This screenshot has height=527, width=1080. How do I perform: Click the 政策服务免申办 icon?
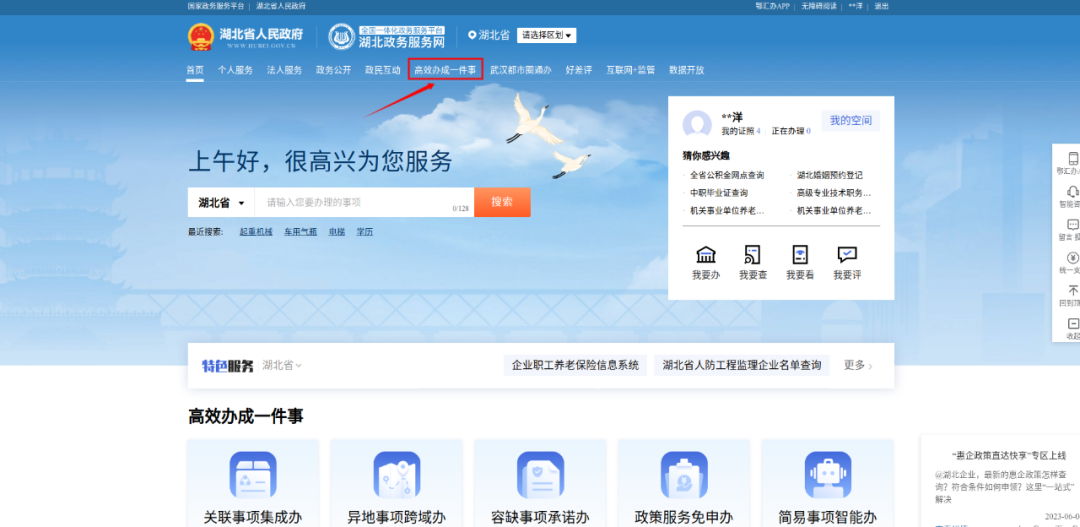point(684,475)
